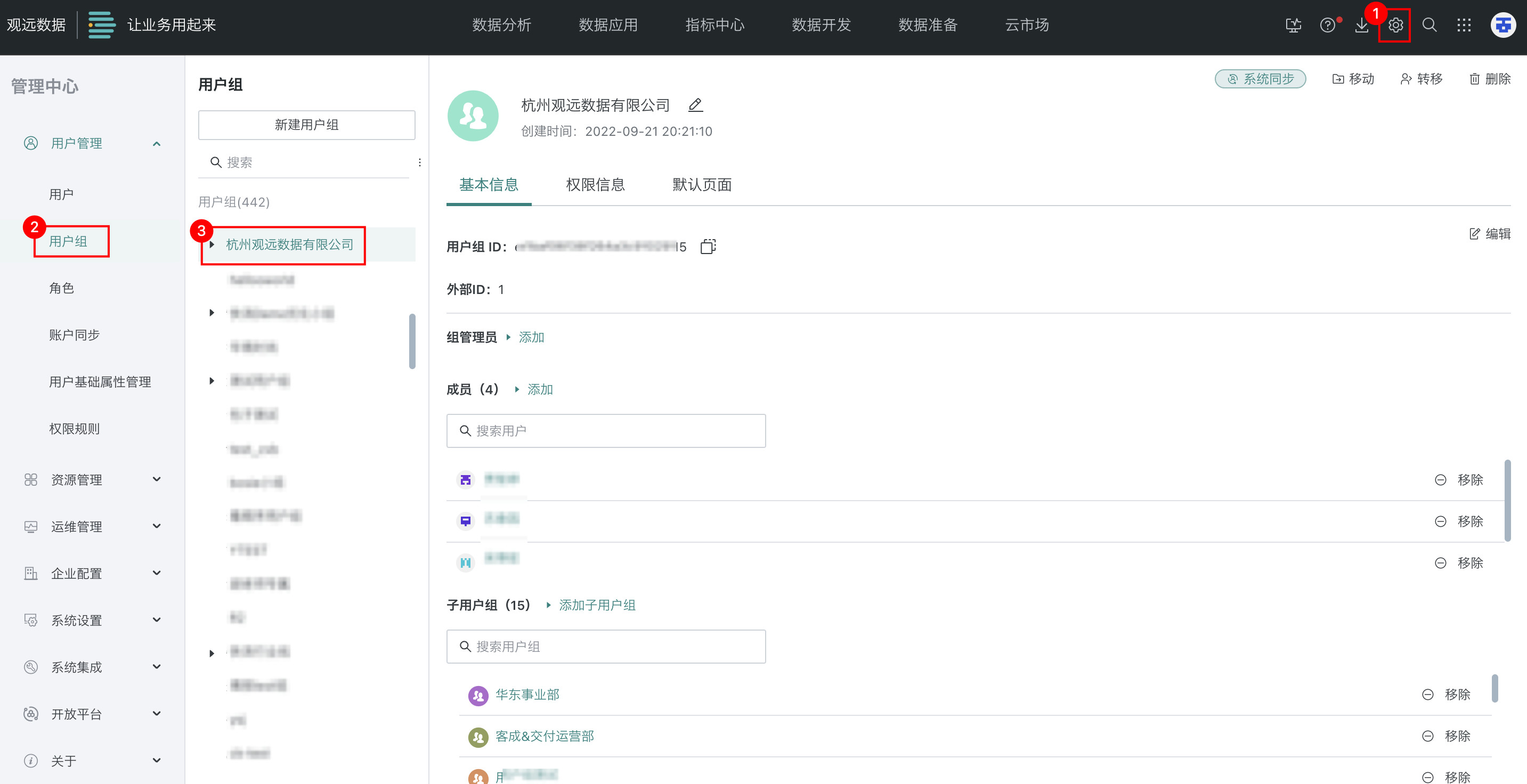Open the help question mark icon
Viewport: 1527px width, 784px height.
[1327, 26]
